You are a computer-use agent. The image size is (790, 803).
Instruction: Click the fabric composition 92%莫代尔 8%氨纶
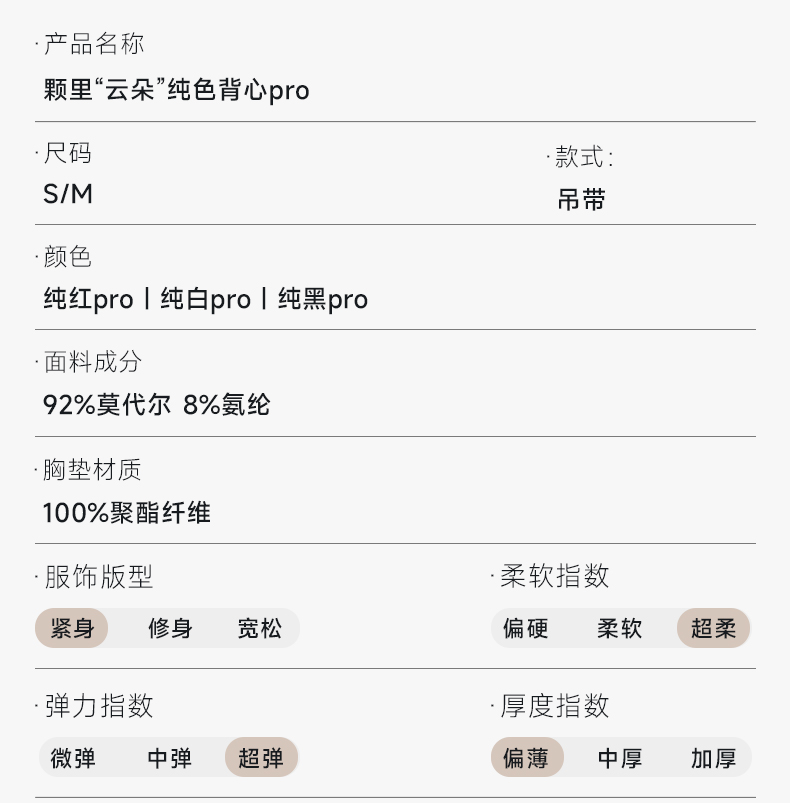(x=156, y=405)
